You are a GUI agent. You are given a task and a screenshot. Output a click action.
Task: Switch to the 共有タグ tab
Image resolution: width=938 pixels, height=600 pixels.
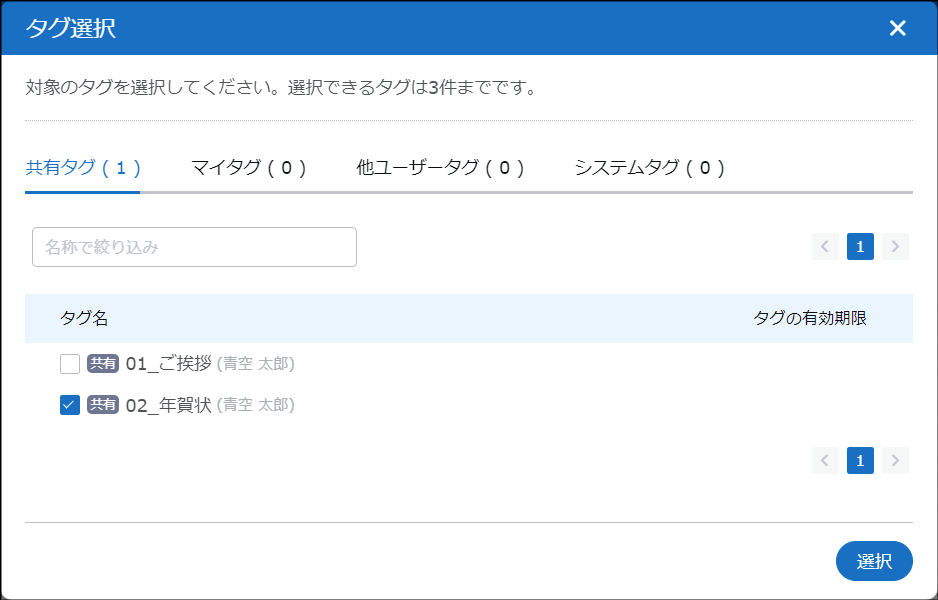pyautogui.click(x=82, y=168)
